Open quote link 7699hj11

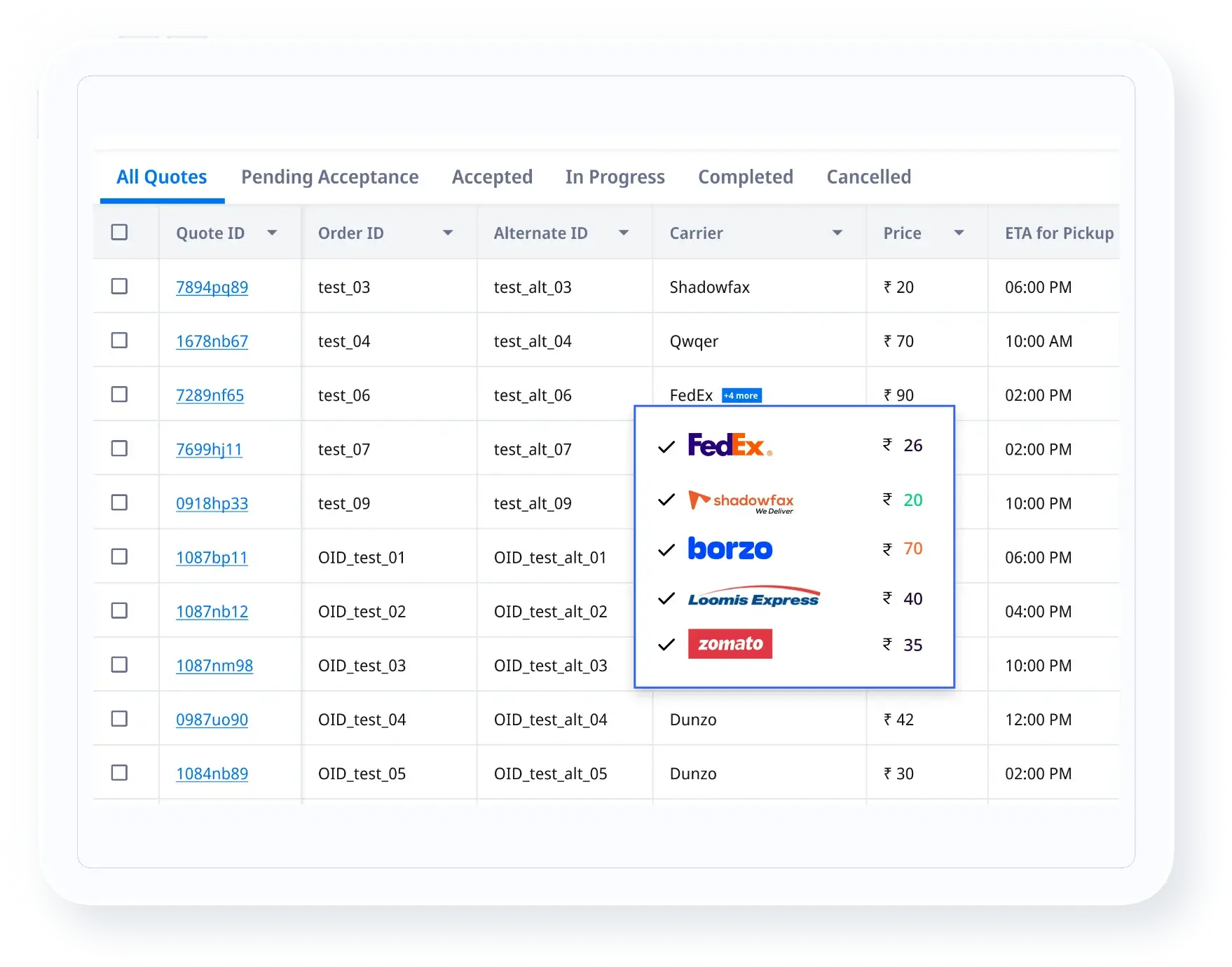tap(209, 449)
